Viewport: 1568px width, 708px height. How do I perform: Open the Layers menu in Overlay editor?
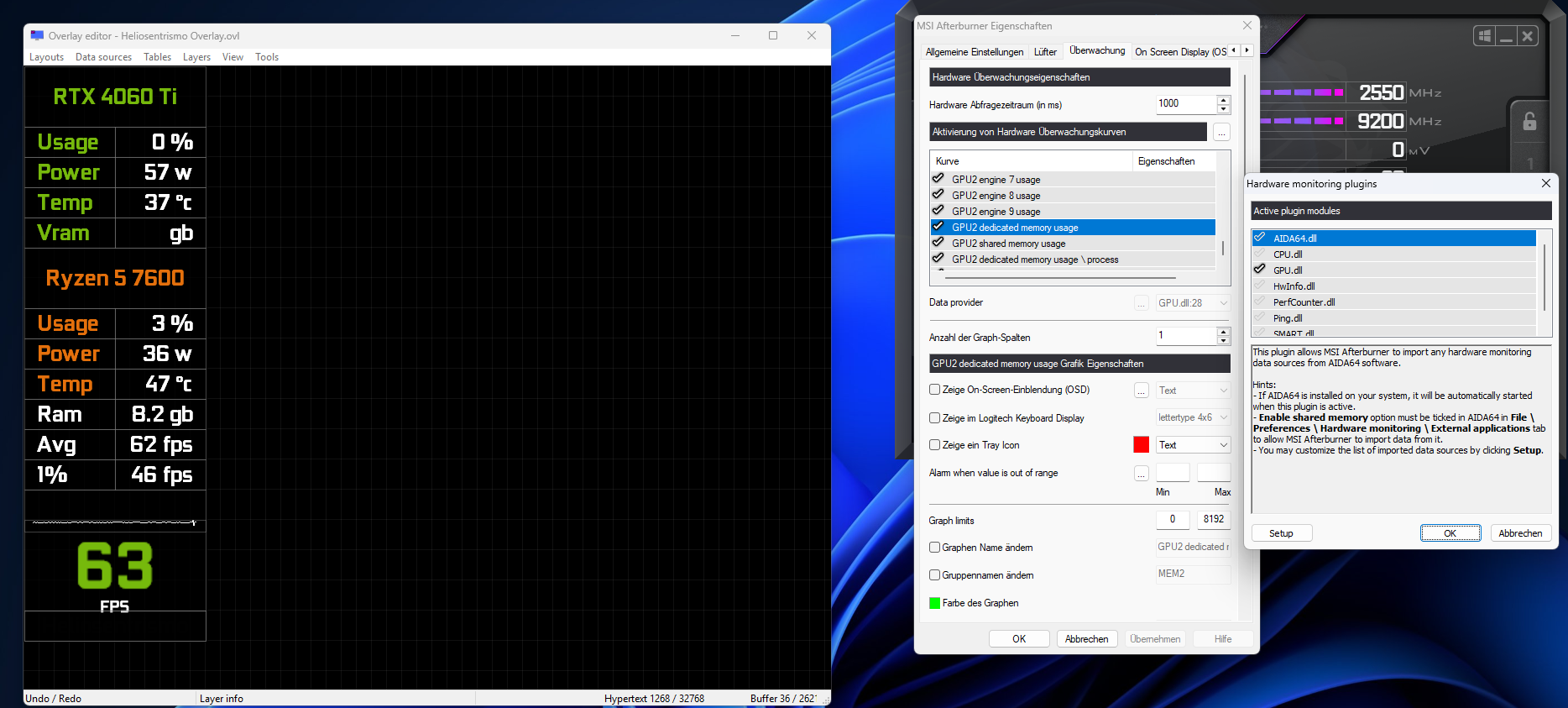196,57
